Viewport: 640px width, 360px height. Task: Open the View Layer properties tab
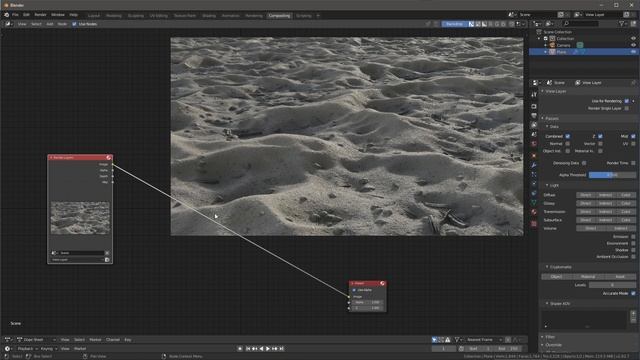click(x=534, y=125)
